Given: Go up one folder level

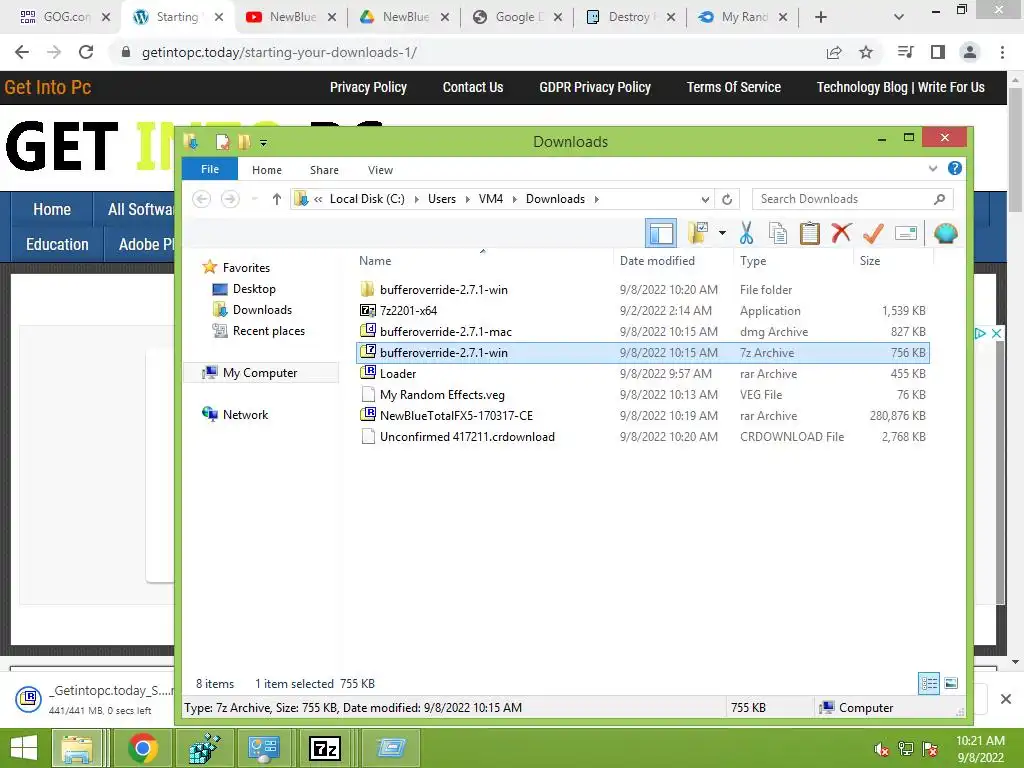Looking at the screenshot, I should 277,199.
